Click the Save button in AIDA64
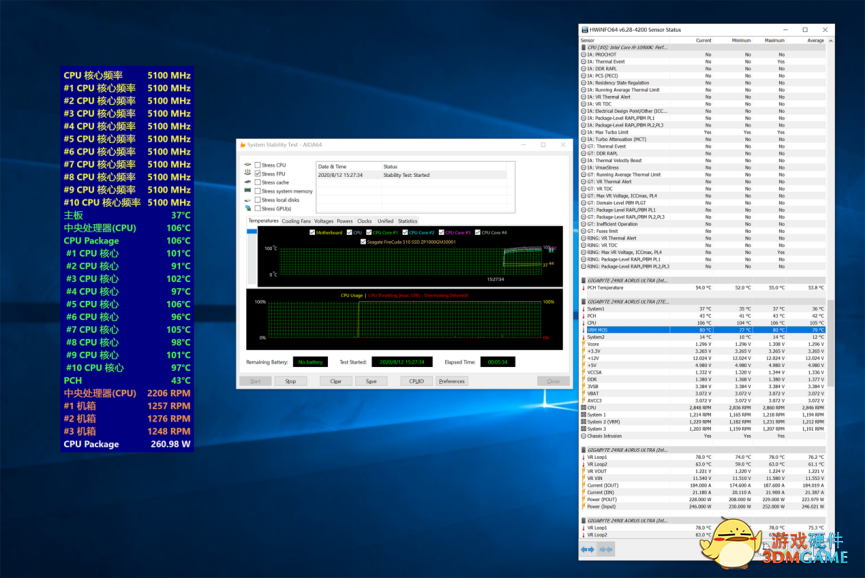Image resolution: width=865 pixels, height=578 pixels. (x=371, y=381)
